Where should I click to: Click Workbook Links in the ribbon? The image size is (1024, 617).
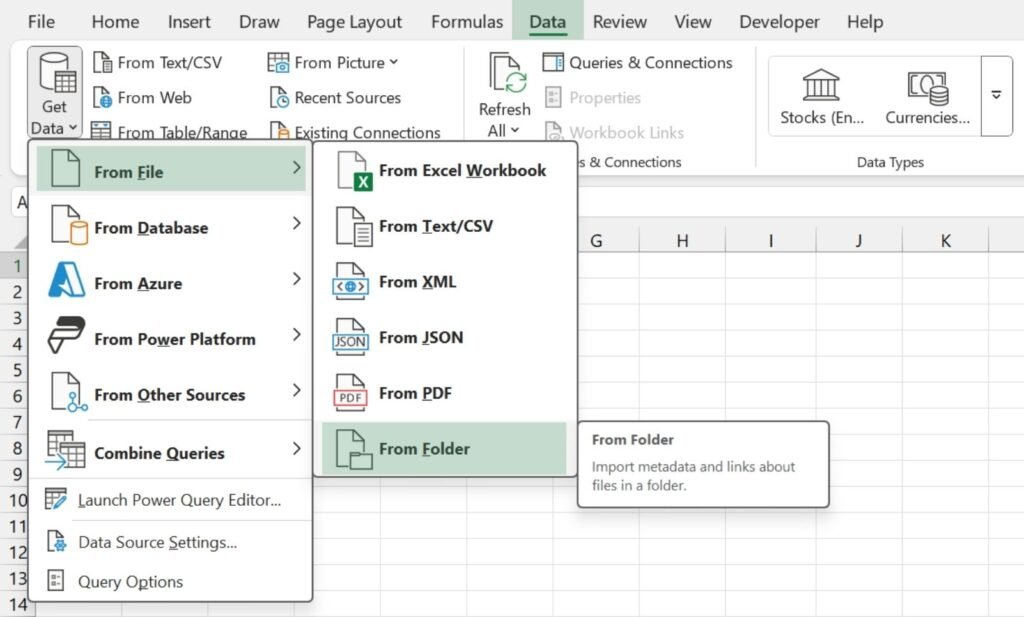tap(615, 133)
